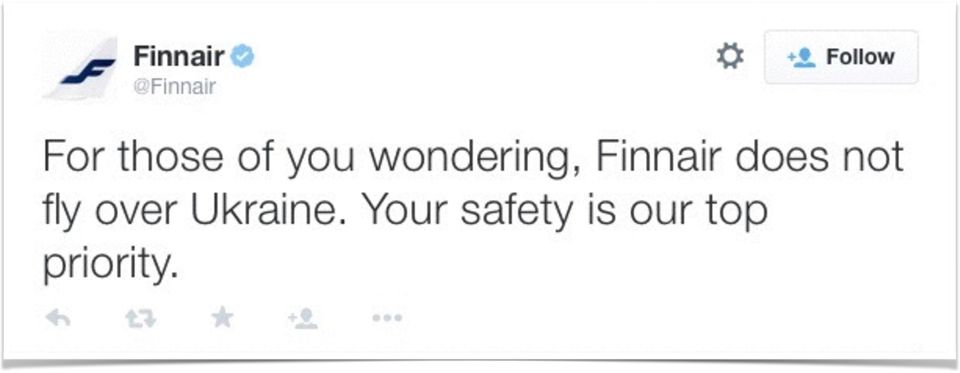960x373 pixels.
Task: Open the three-dot more options menu
Action: [387, 318]
